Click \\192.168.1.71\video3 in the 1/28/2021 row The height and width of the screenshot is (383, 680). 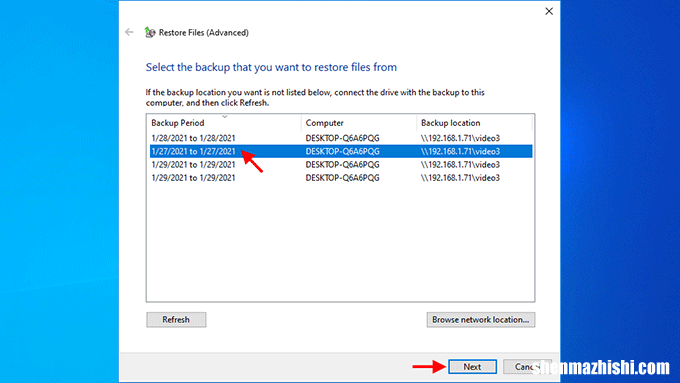coord(460,138)
